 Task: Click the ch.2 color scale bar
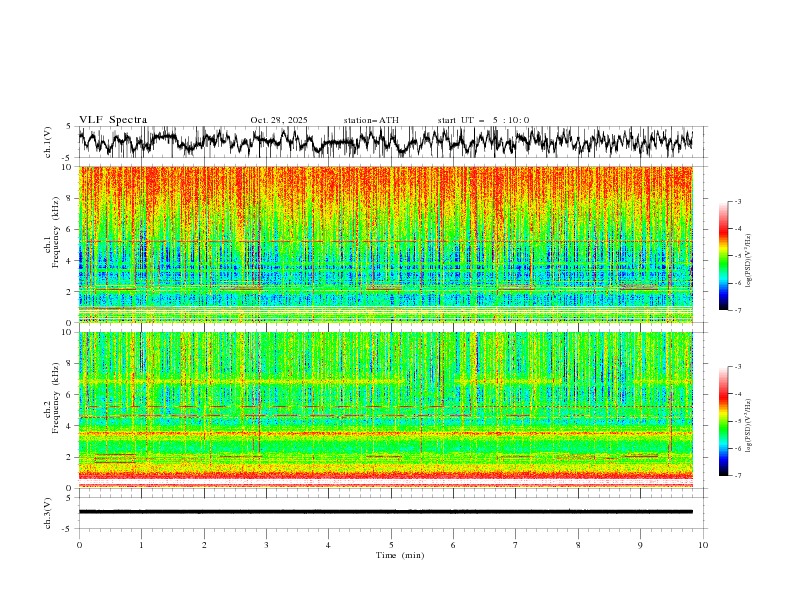point(724,421)
